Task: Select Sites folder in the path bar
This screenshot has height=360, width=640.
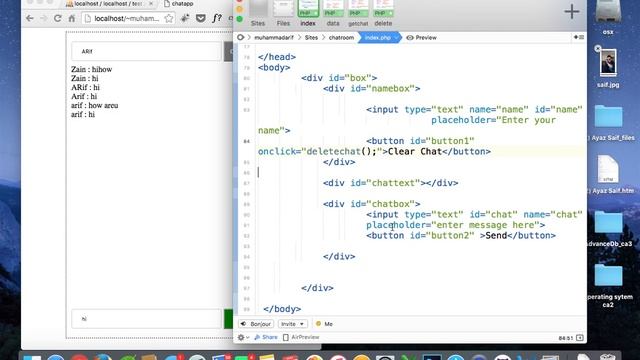Action: pyautogui.click(x=311, y=38)
